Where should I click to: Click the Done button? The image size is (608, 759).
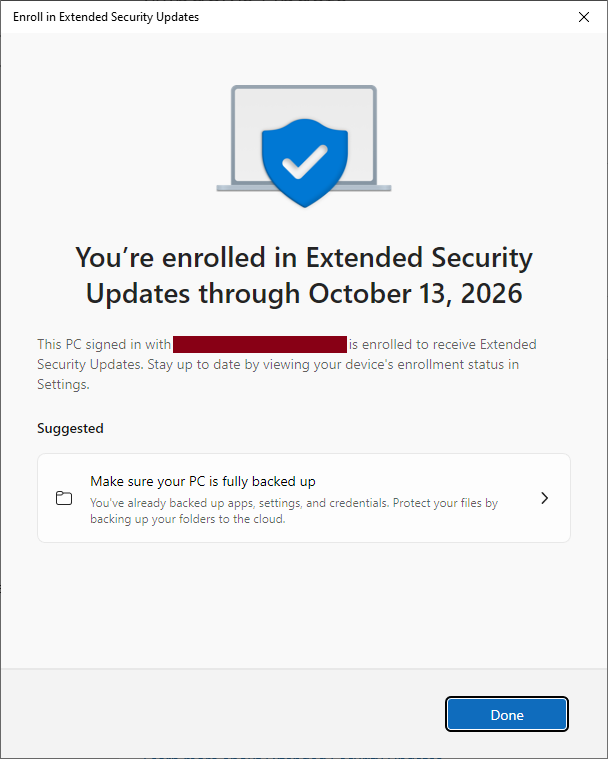tap(507, 715)
